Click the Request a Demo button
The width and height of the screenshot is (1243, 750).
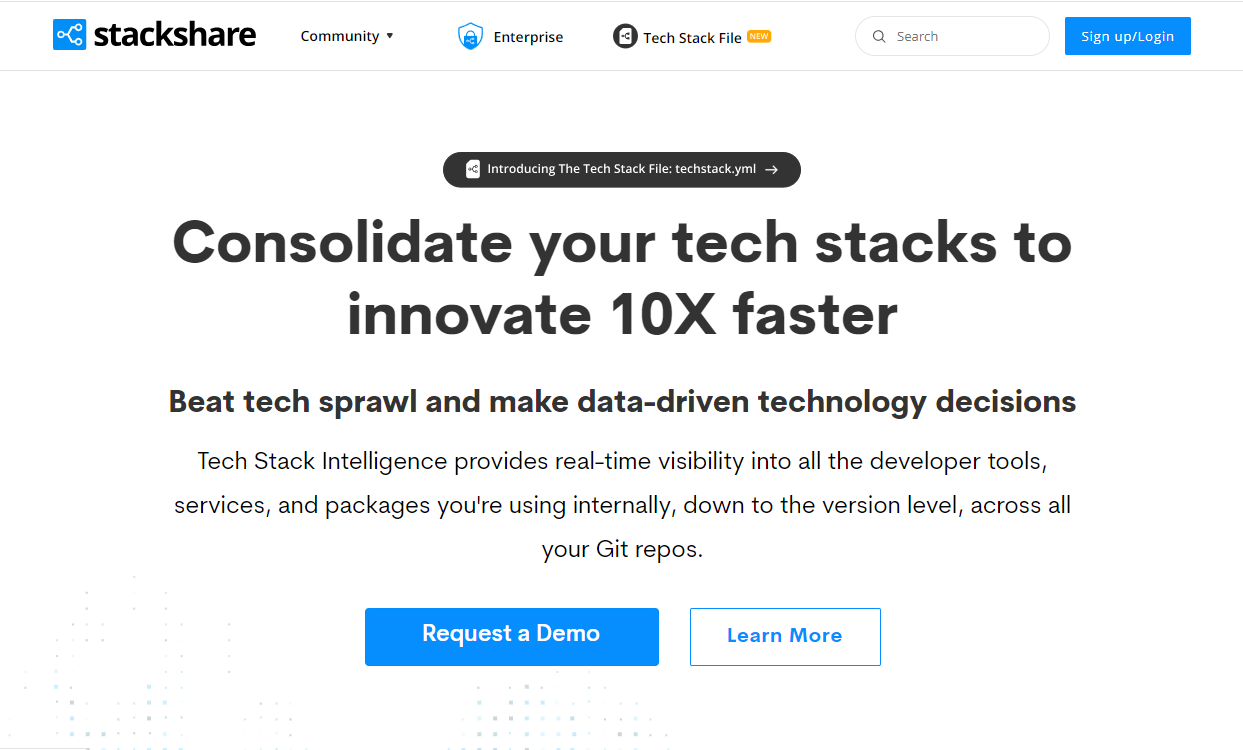coord(511,636)
